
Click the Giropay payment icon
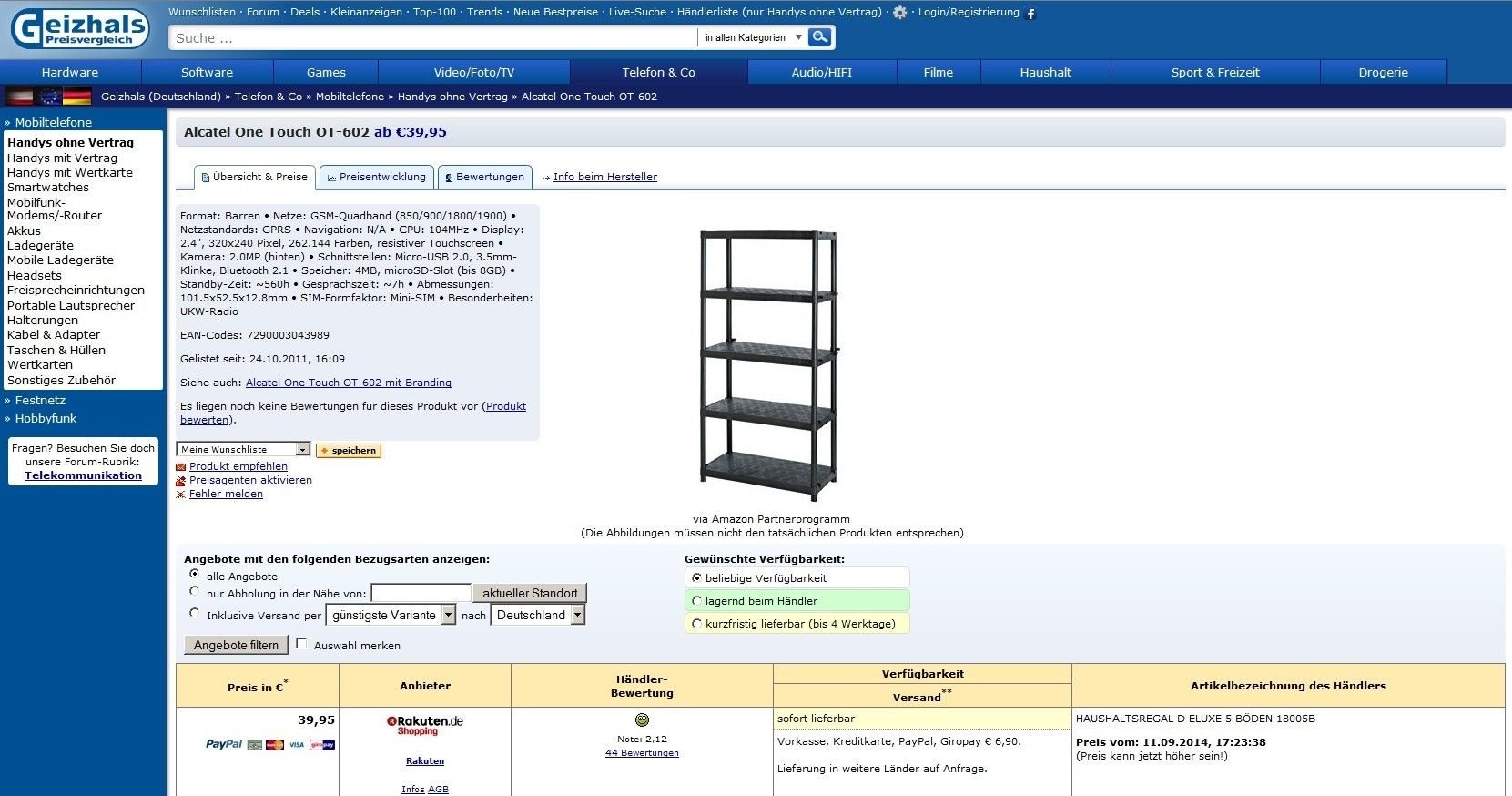click(x=322, y=745)
